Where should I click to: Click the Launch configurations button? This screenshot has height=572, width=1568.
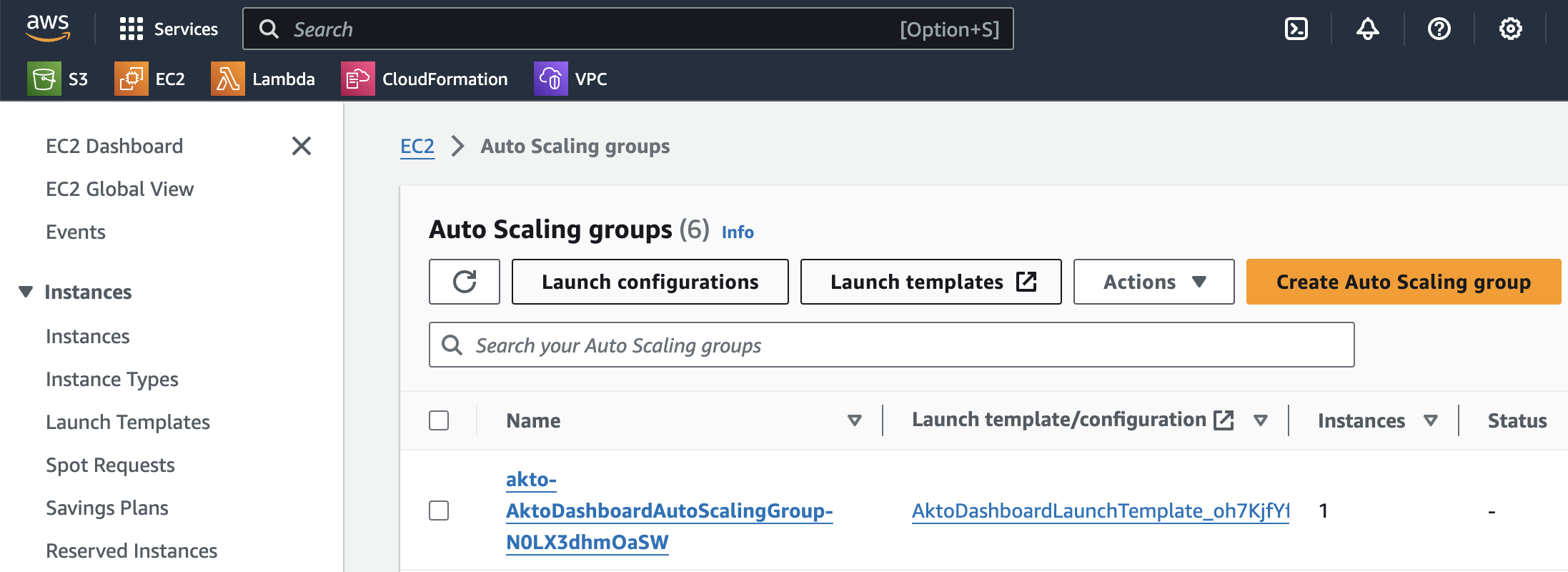click(650, 282)
